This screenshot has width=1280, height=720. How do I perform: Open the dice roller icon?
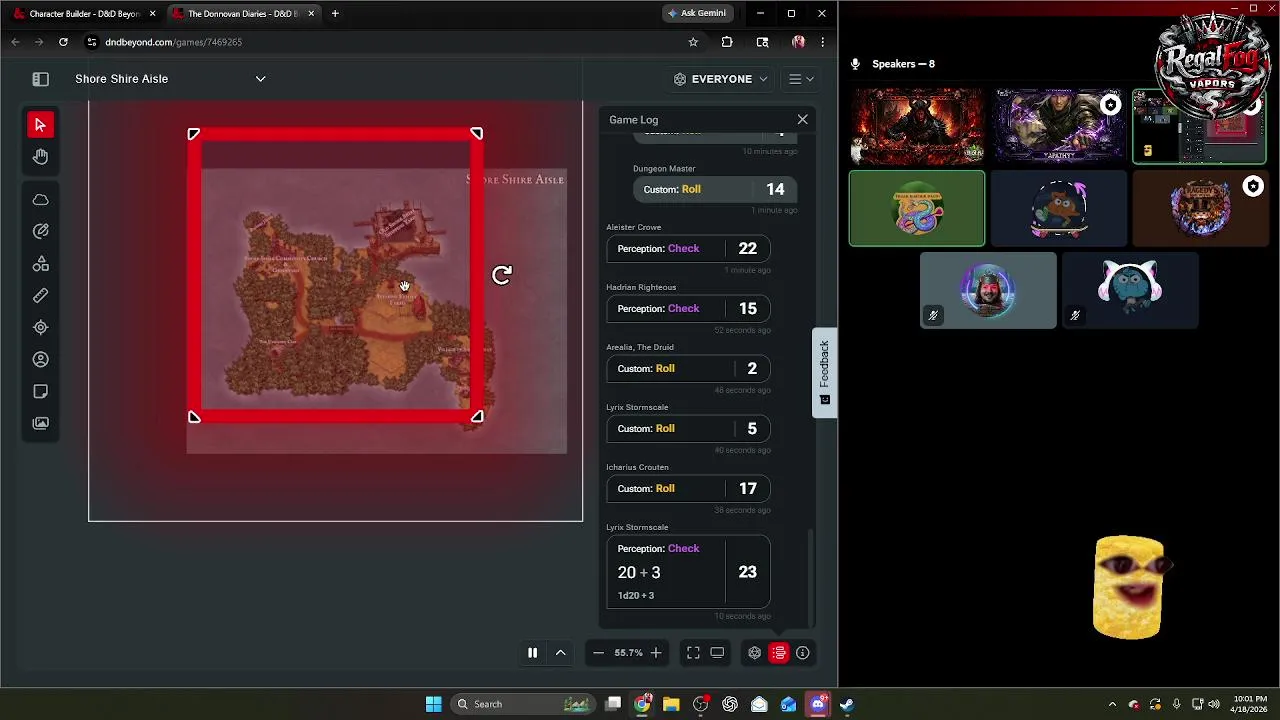[x=754, y=653]
